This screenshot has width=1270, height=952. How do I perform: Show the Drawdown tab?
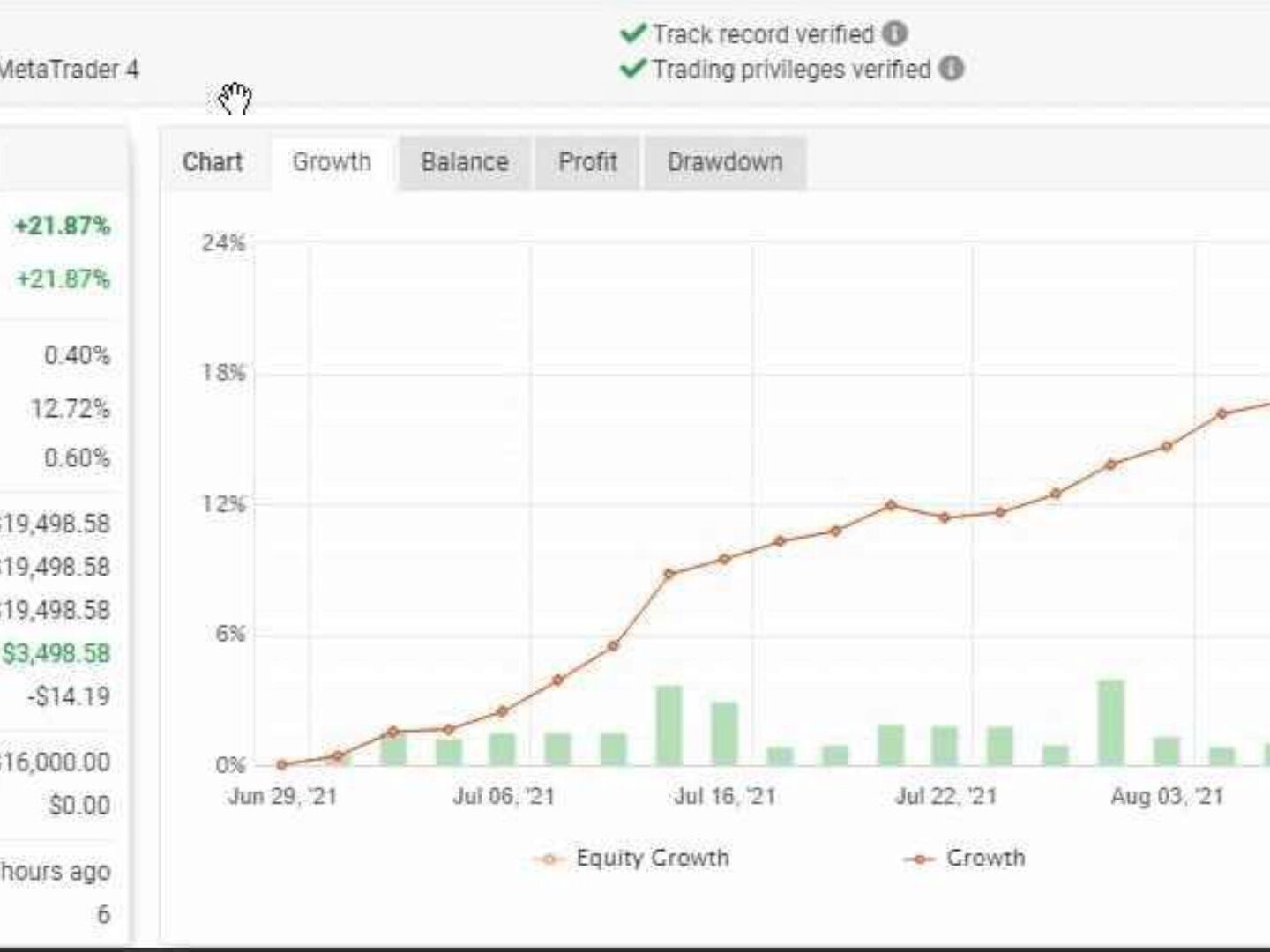tap(725, 162)
